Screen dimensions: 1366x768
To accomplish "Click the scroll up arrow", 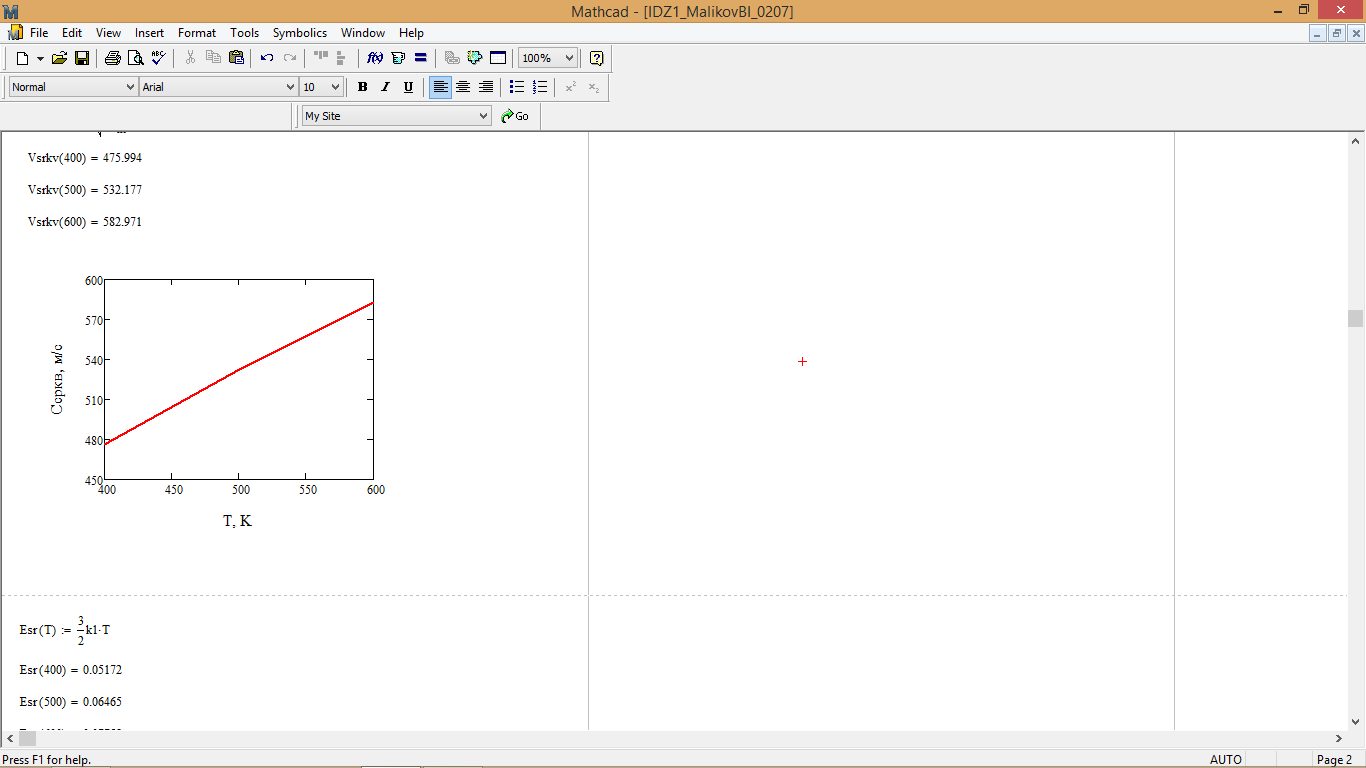I will (x=1355, y=141).
